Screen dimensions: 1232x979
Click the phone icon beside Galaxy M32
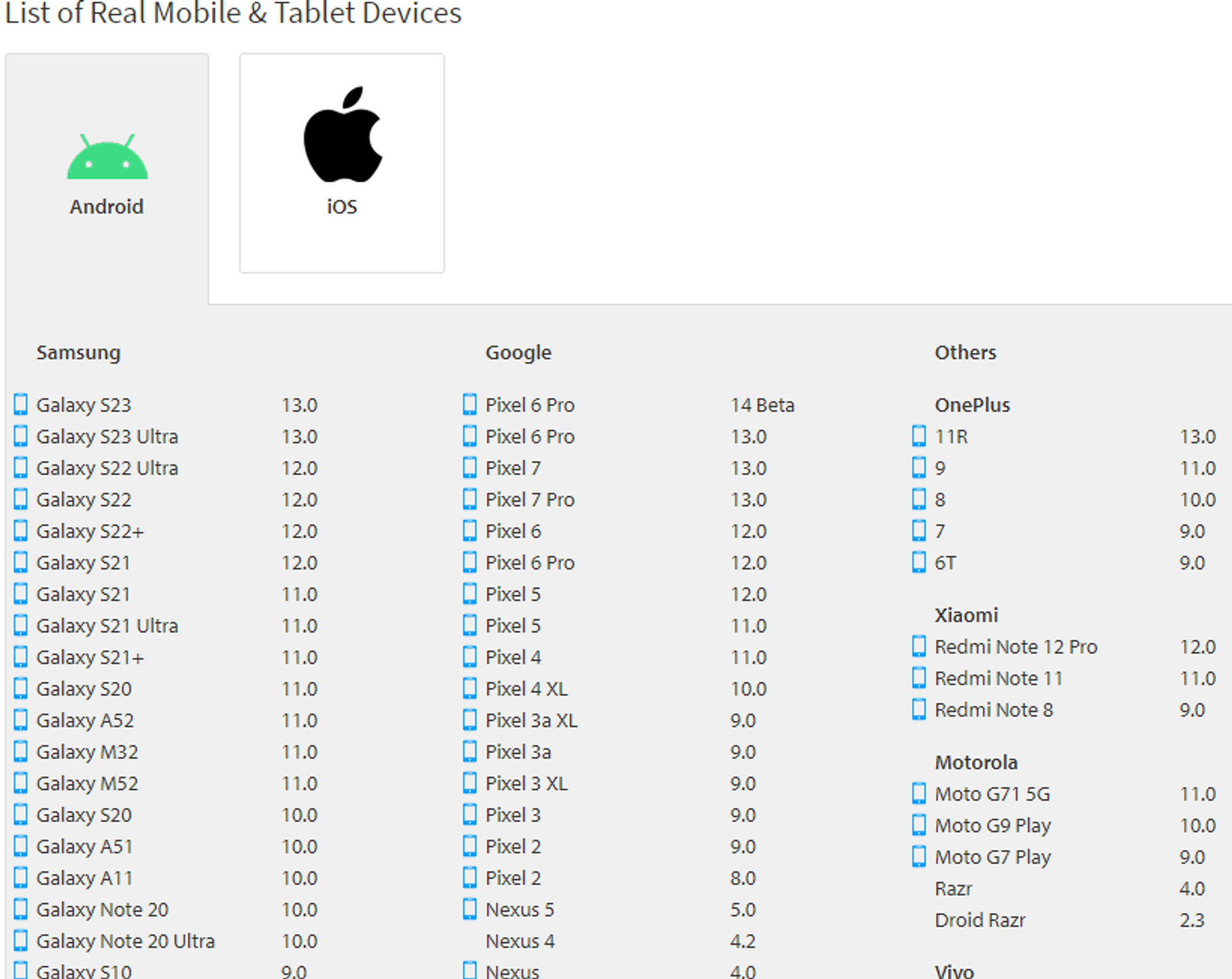[20, 751]
